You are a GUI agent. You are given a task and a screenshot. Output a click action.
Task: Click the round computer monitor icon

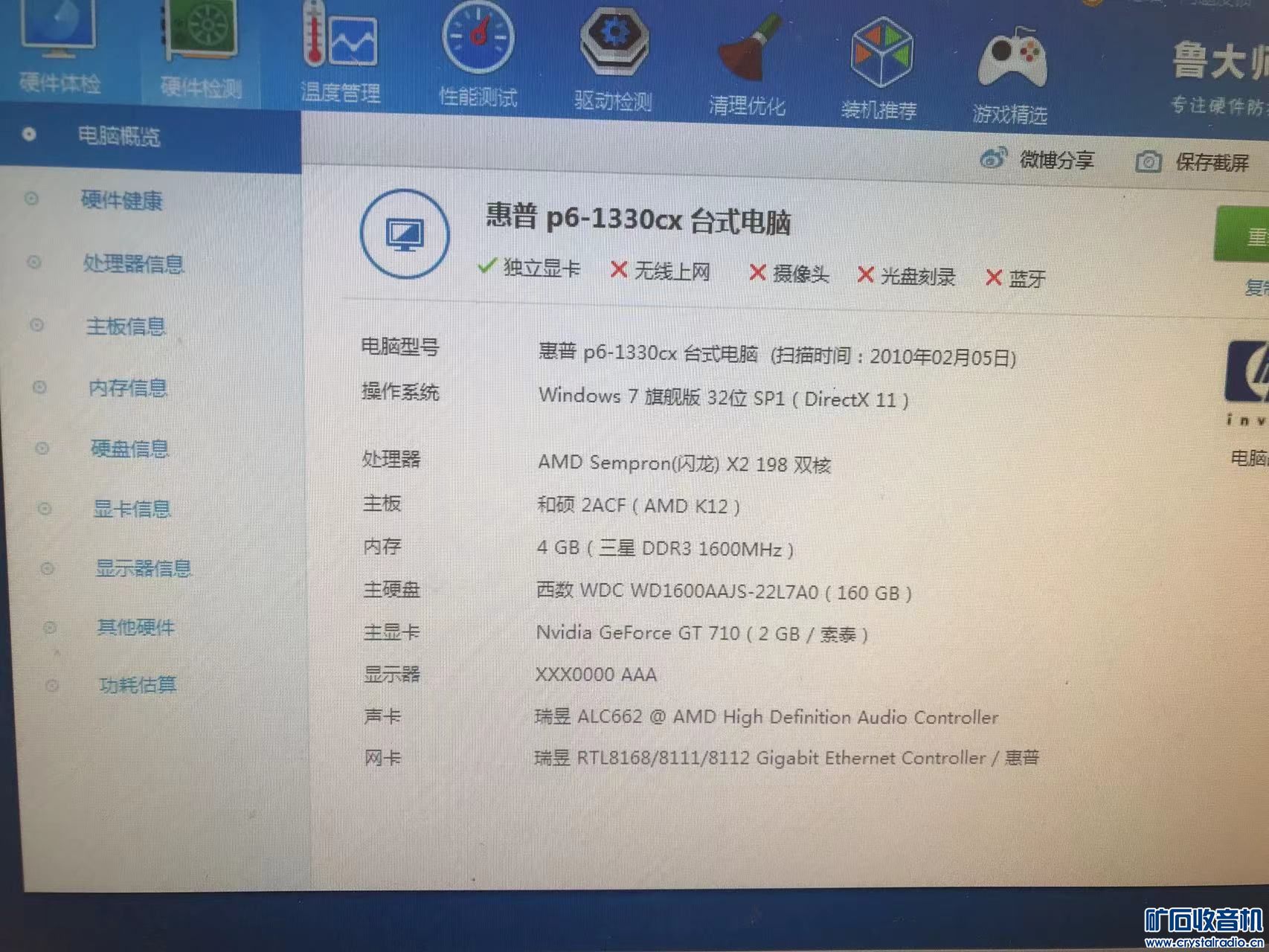pos(405,234)
